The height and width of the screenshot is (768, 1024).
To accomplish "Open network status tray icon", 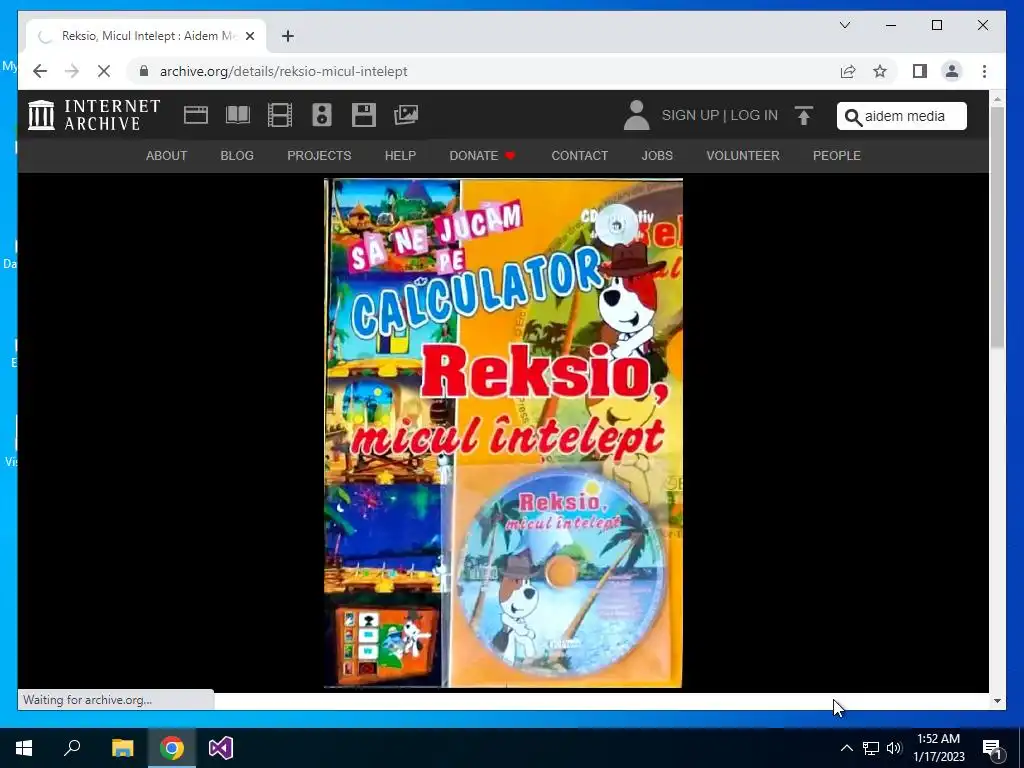I will (871, 748).
